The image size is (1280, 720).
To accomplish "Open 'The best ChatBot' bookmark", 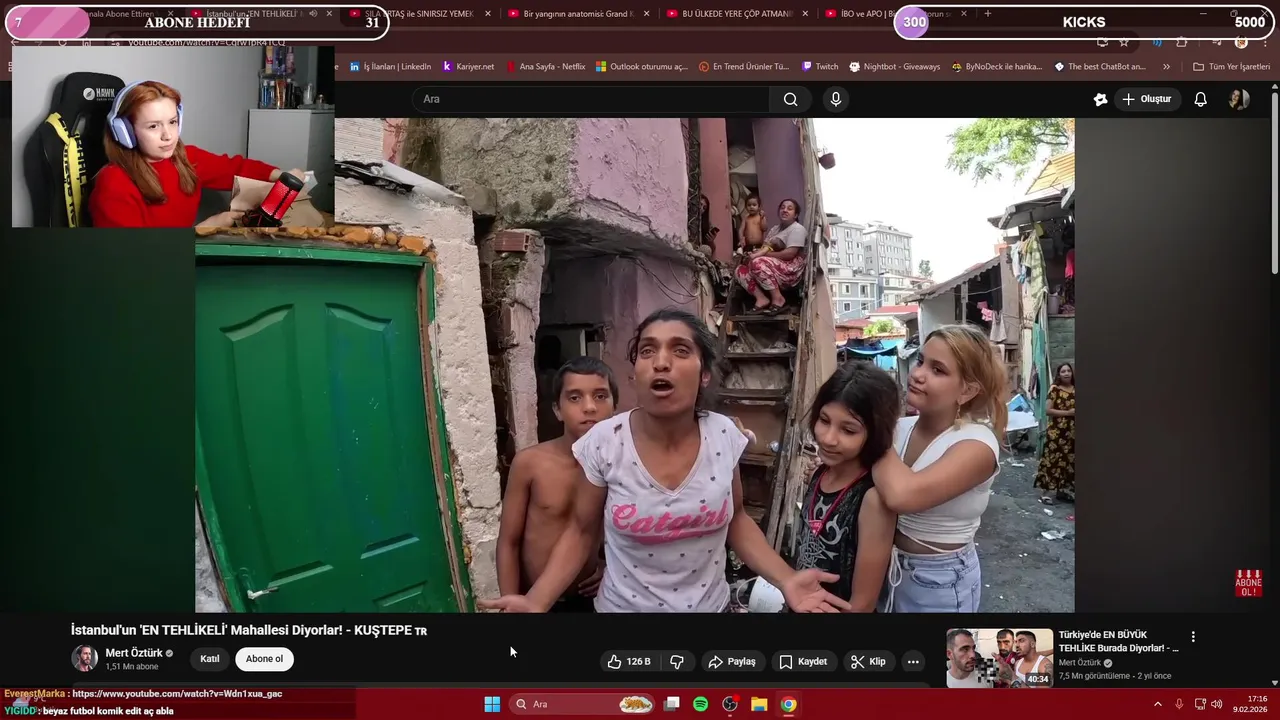I will coord(1100,67).
